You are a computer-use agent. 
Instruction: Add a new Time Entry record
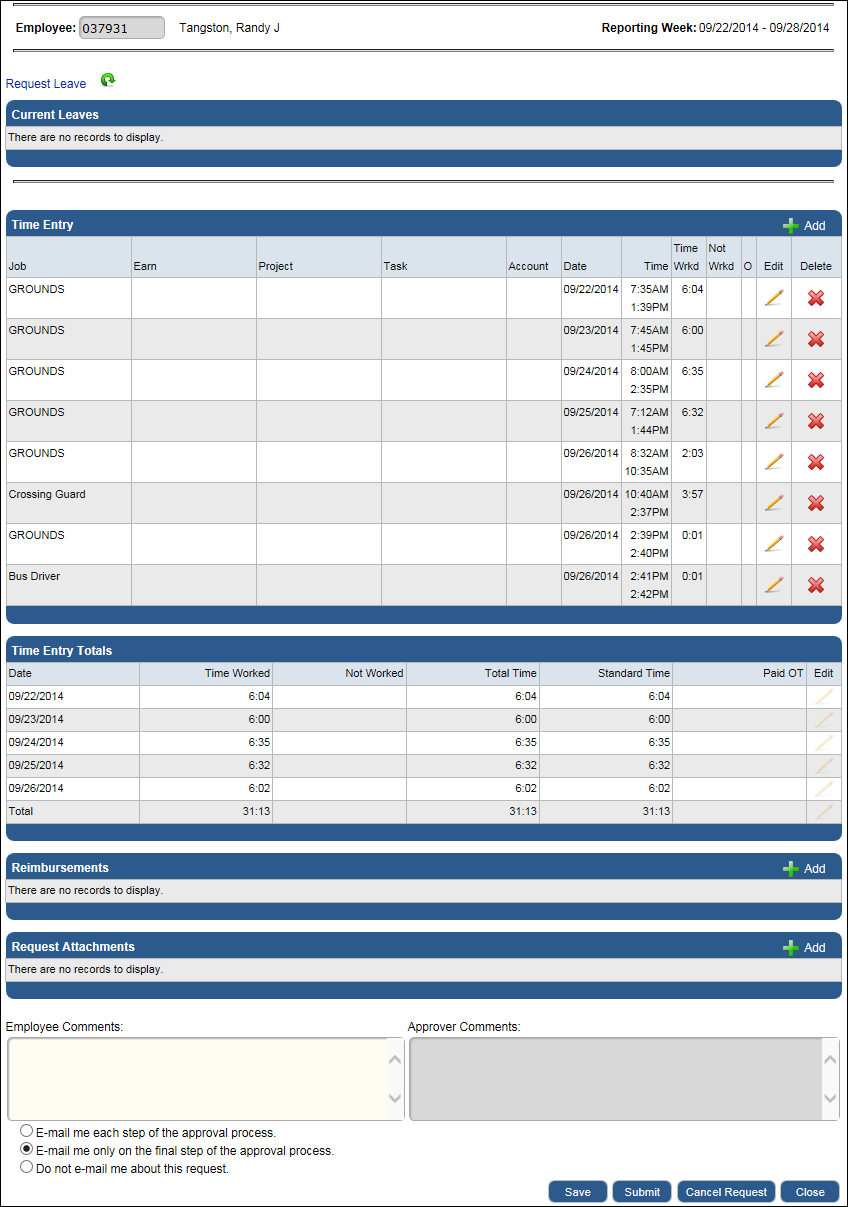pyautogui.click(x=805, y=226)
